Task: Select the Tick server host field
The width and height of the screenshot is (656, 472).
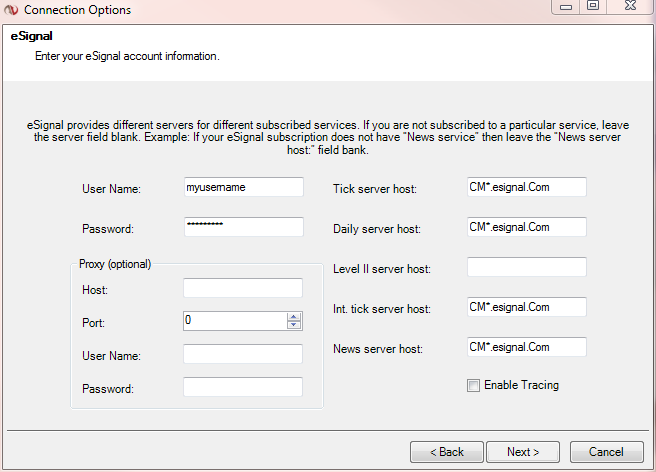Action: 526,187
